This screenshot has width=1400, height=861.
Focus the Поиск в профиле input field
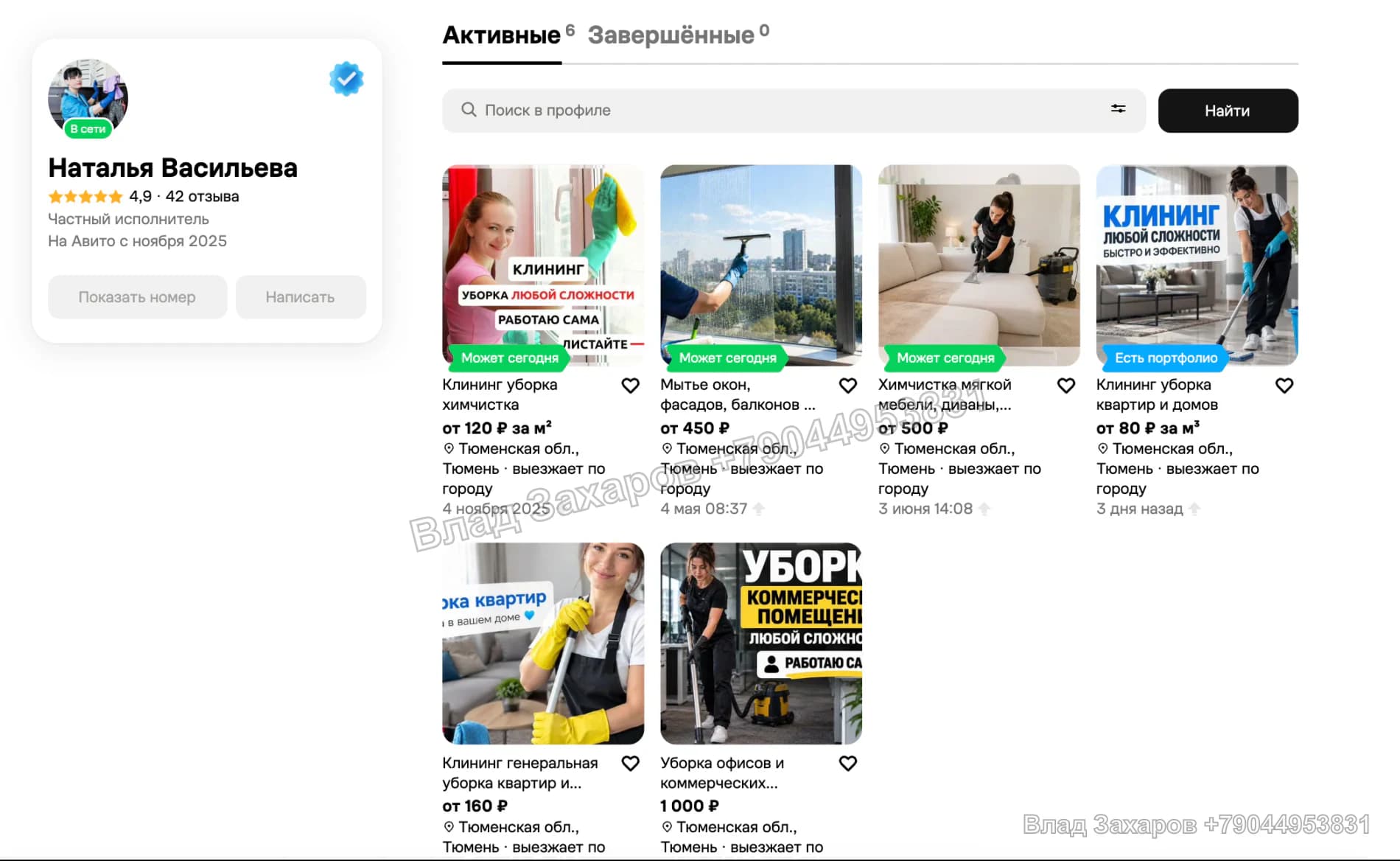pyautogui.click(x=794, y=111)
